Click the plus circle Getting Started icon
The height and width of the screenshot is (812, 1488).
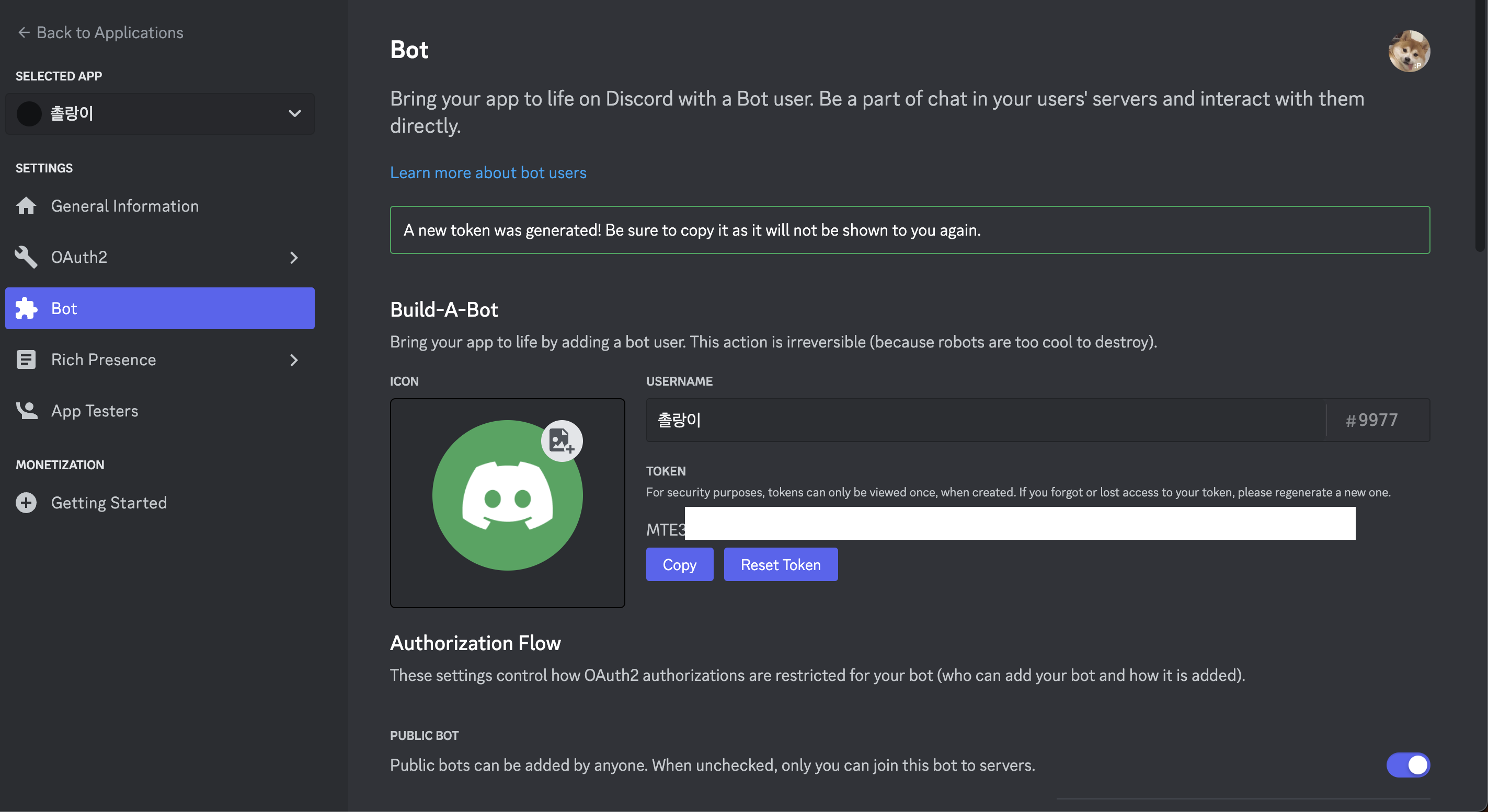tap(26, 503)
